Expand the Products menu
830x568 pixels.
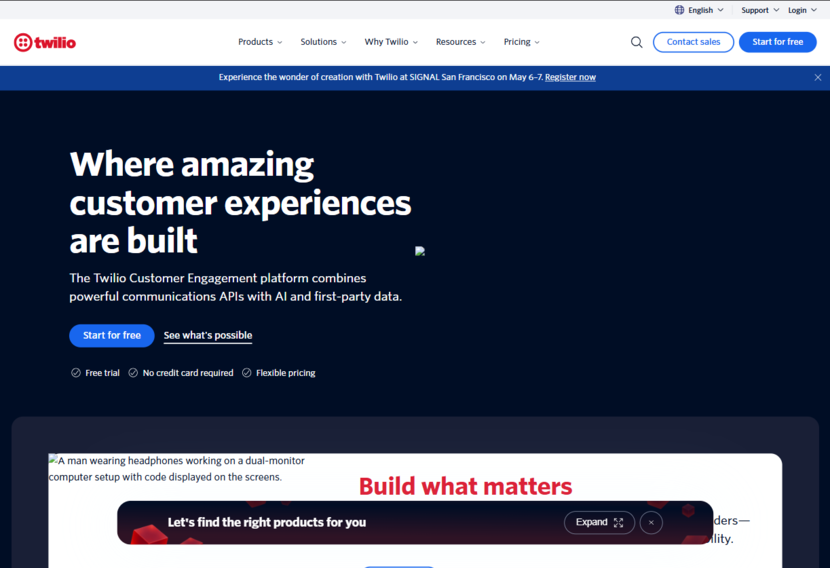[x=260, y=42]
